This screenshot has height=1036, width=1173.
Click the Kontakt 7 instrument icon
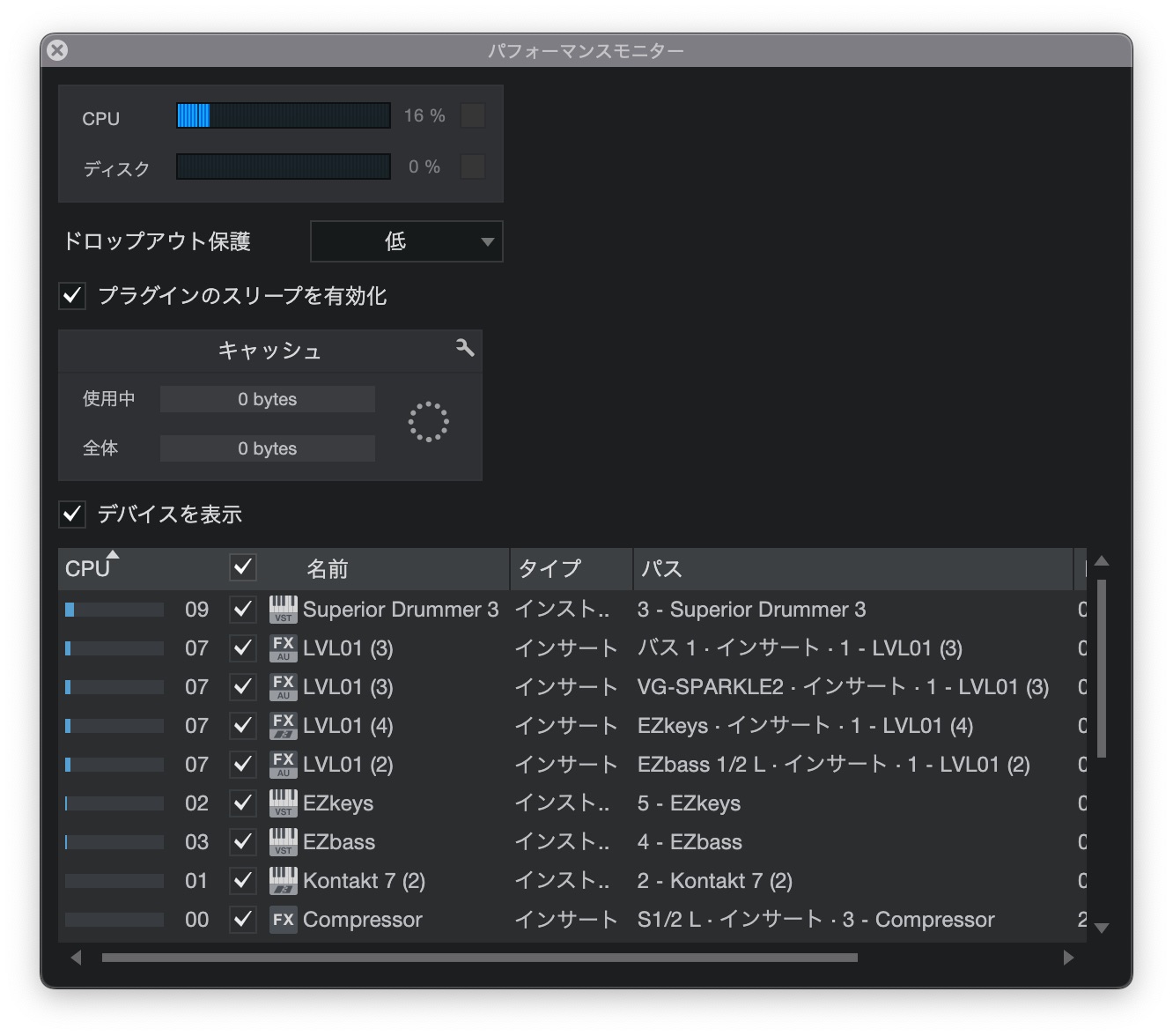[x=282, y=880]
